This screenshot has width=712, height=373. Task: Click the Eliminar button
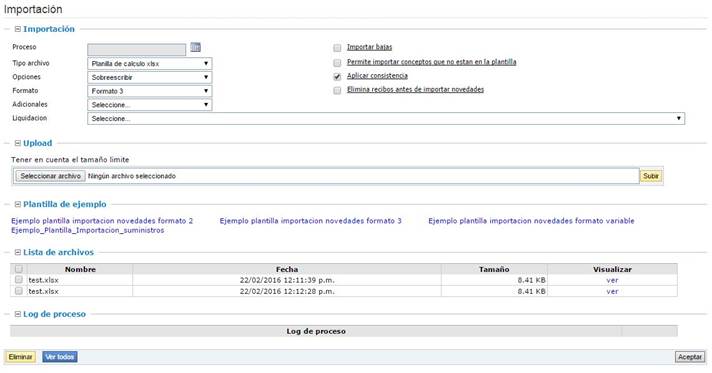coord(20,357)
